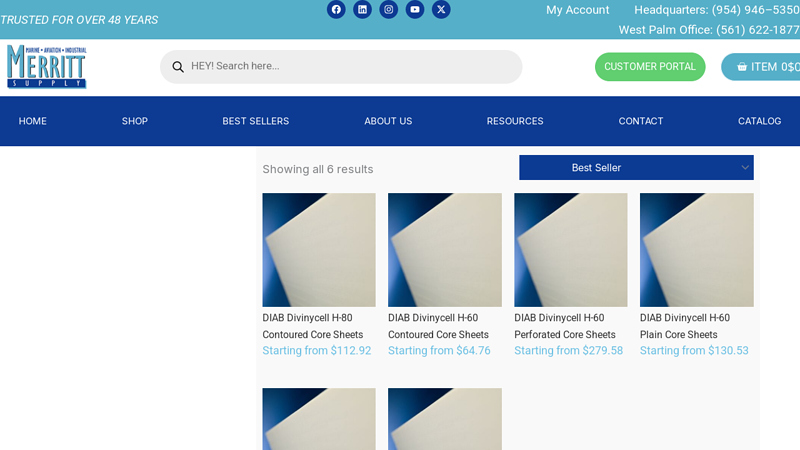The image size is (800, 450).
Task: Click 'Starting from $64.76' price
Action: [x=439, y=351]
